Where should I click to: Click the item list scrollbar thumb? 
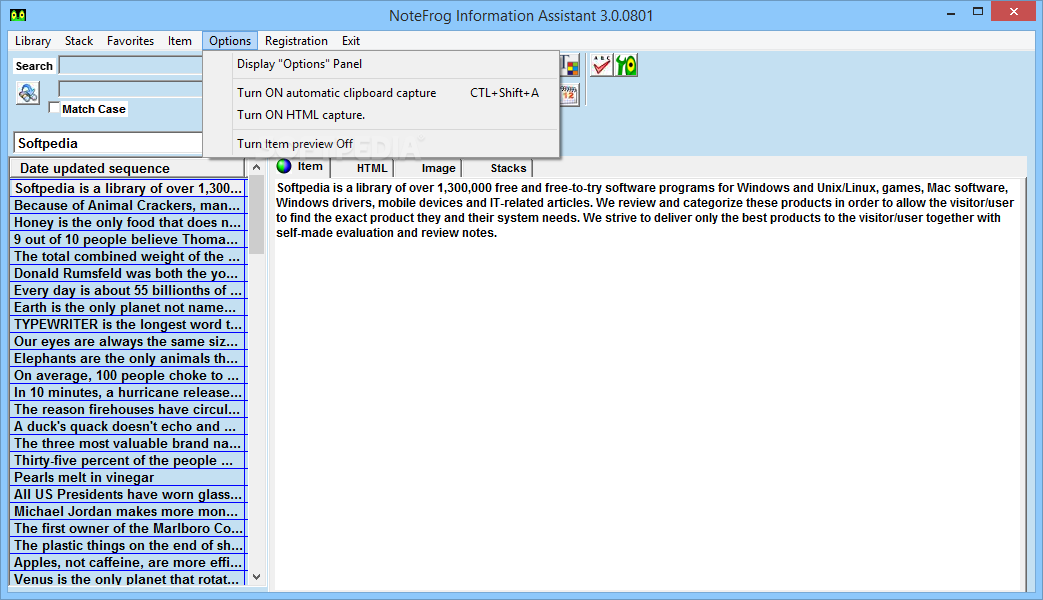click(256, 216)
